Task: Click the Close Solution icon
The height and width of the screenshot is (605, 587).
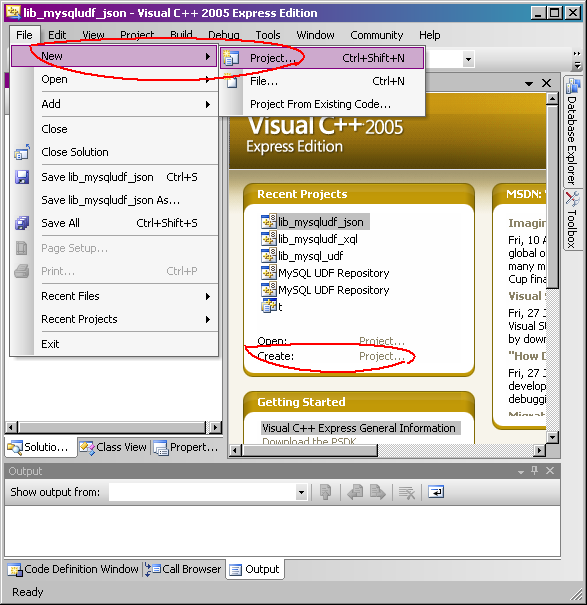Action: point(22,152)
